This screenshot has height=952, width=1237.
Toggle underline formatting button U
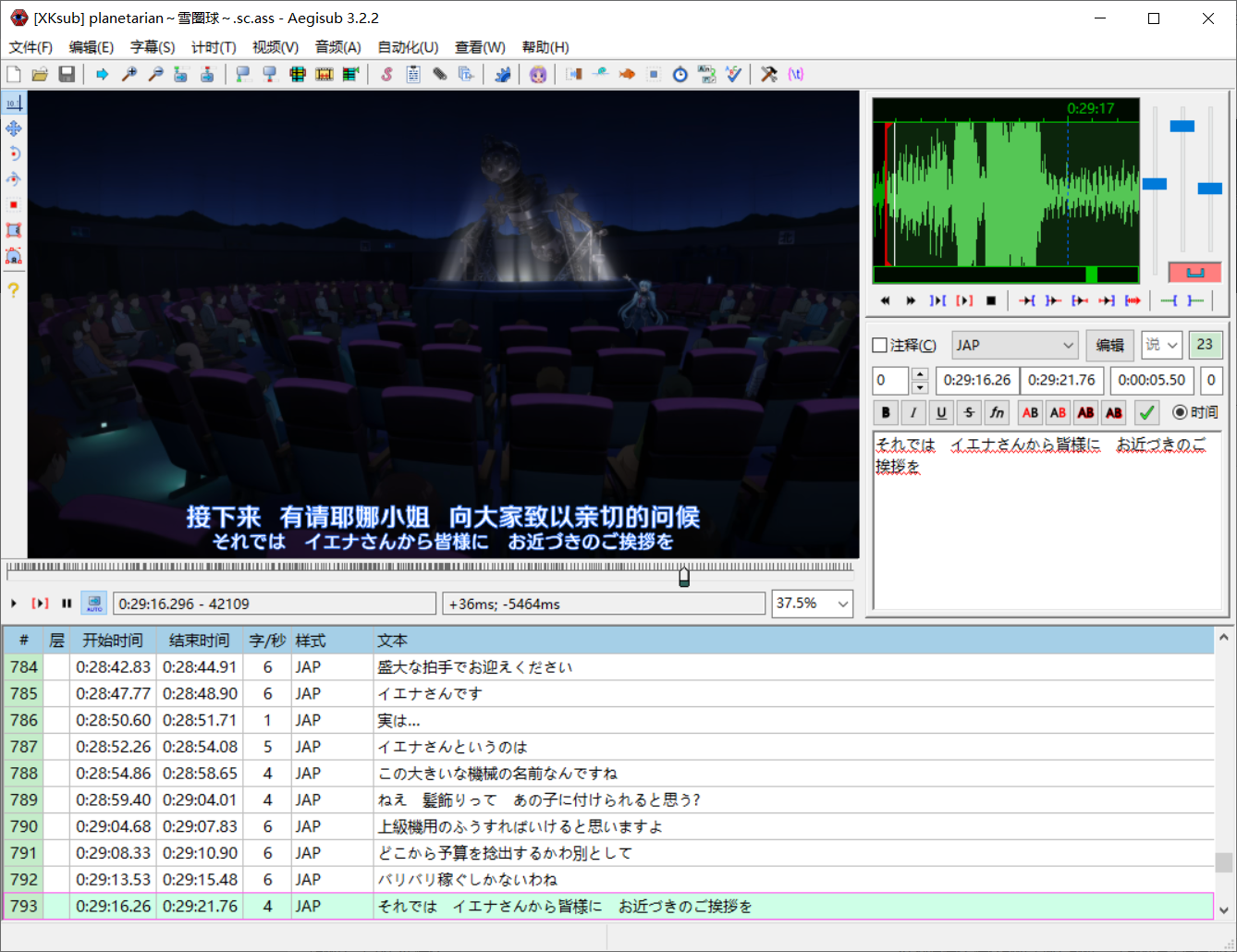941,412
